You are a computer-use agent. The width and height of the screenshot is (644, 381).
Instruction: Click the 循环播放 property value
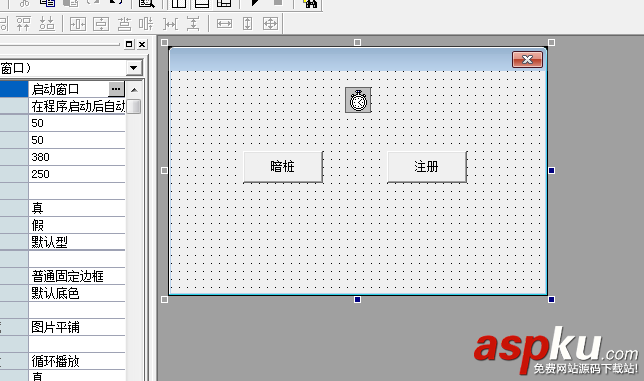77,361
